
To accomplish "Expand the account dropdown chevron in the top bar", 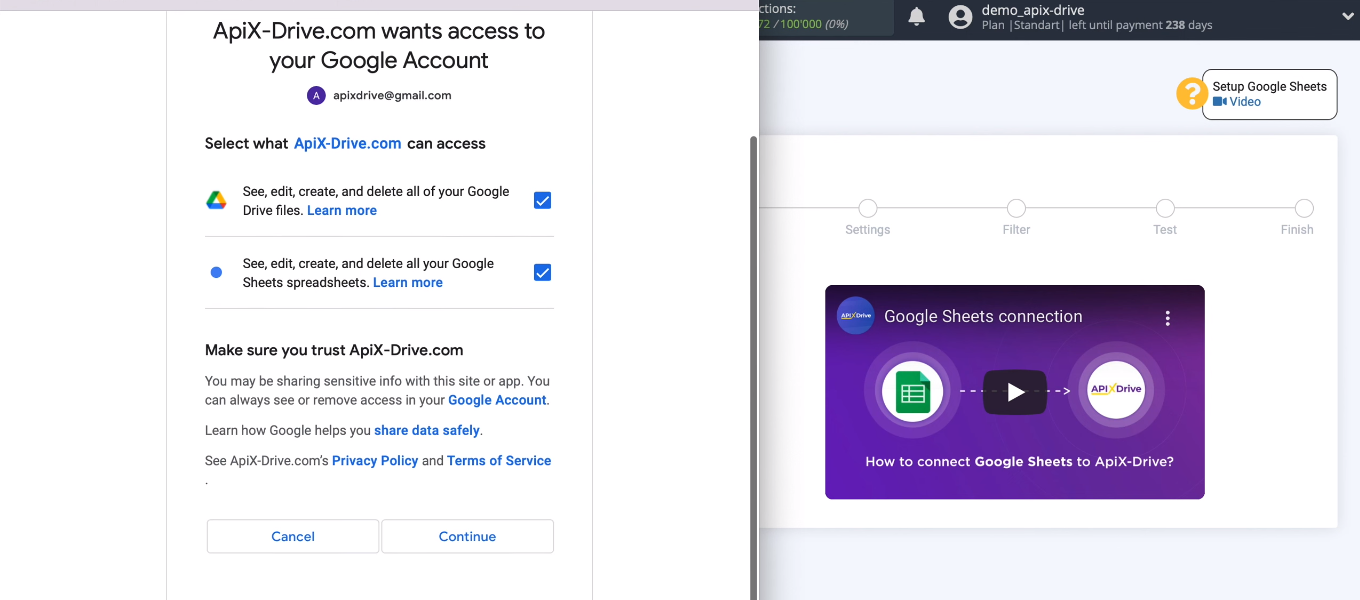I will point(1347,17).
